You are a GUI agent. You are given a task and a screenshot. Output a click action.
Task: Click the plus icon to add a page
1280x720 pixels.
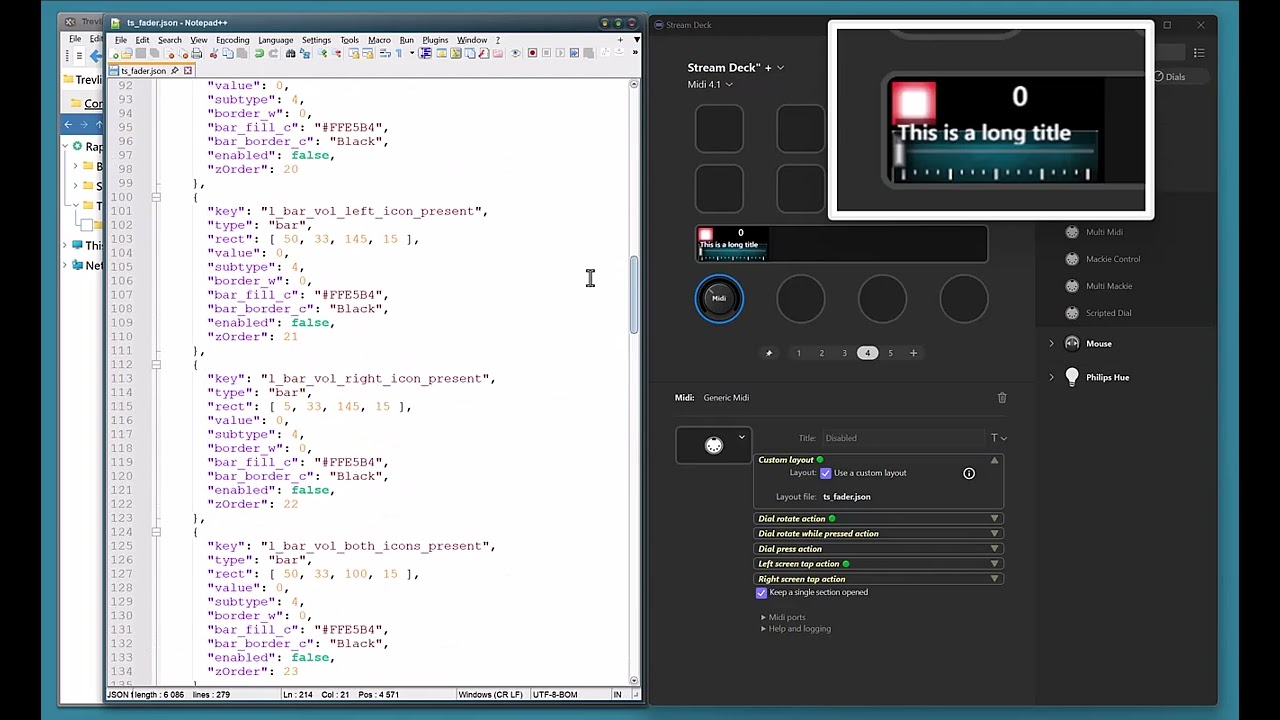(913, 353)
